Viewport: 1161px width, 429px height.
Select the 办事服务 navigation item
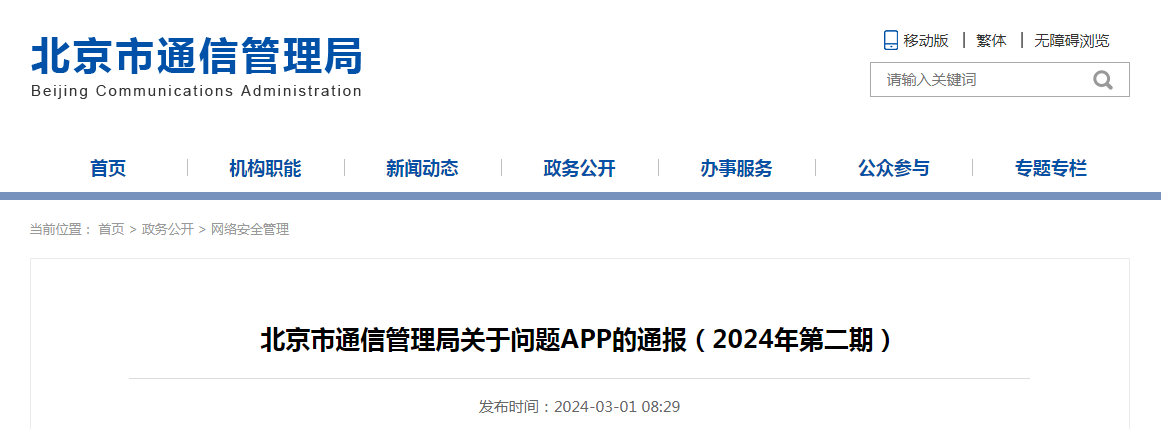click(736, 168)
